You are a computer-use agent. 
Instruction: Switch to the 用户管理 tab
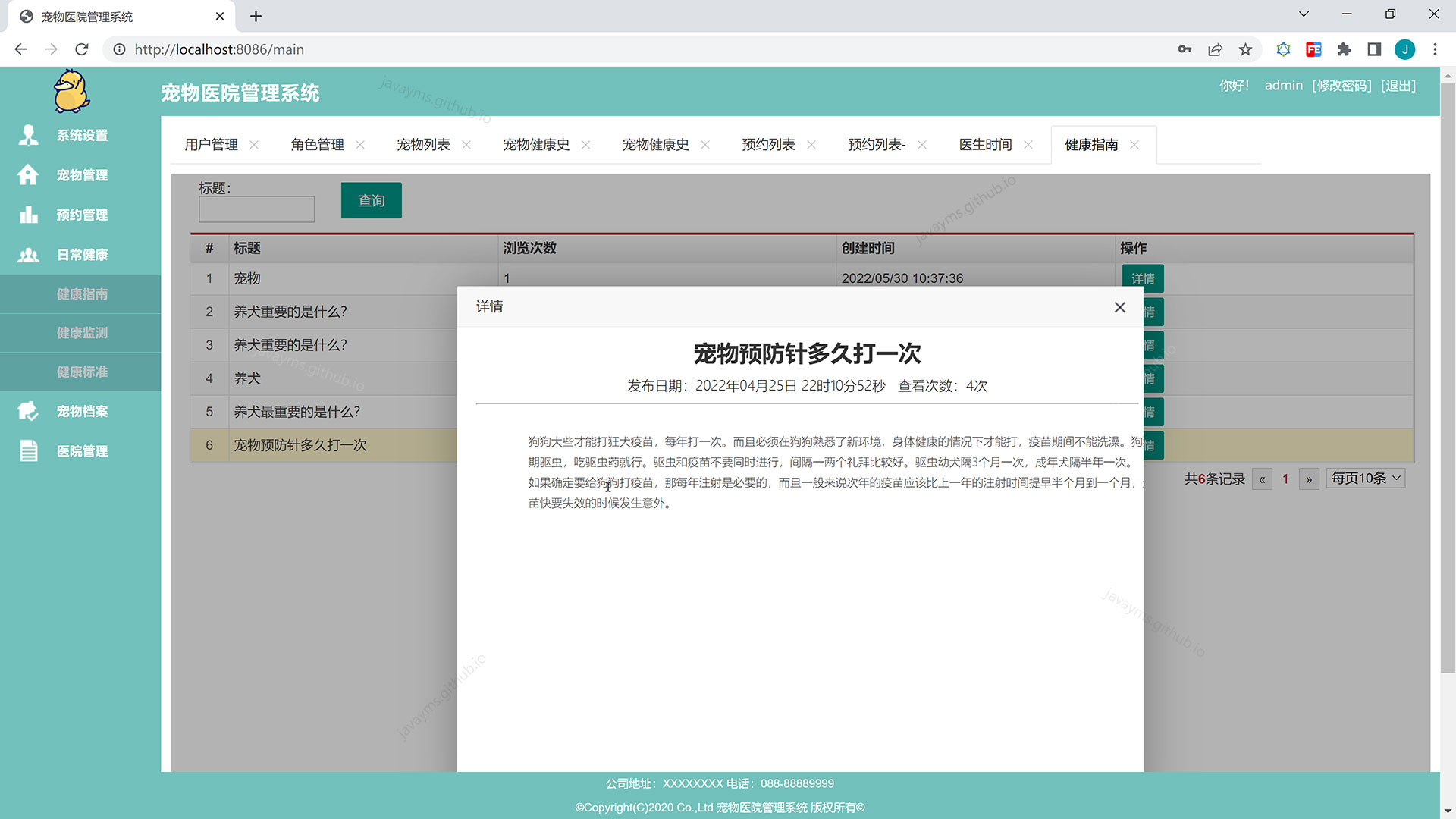click(211, 145)
